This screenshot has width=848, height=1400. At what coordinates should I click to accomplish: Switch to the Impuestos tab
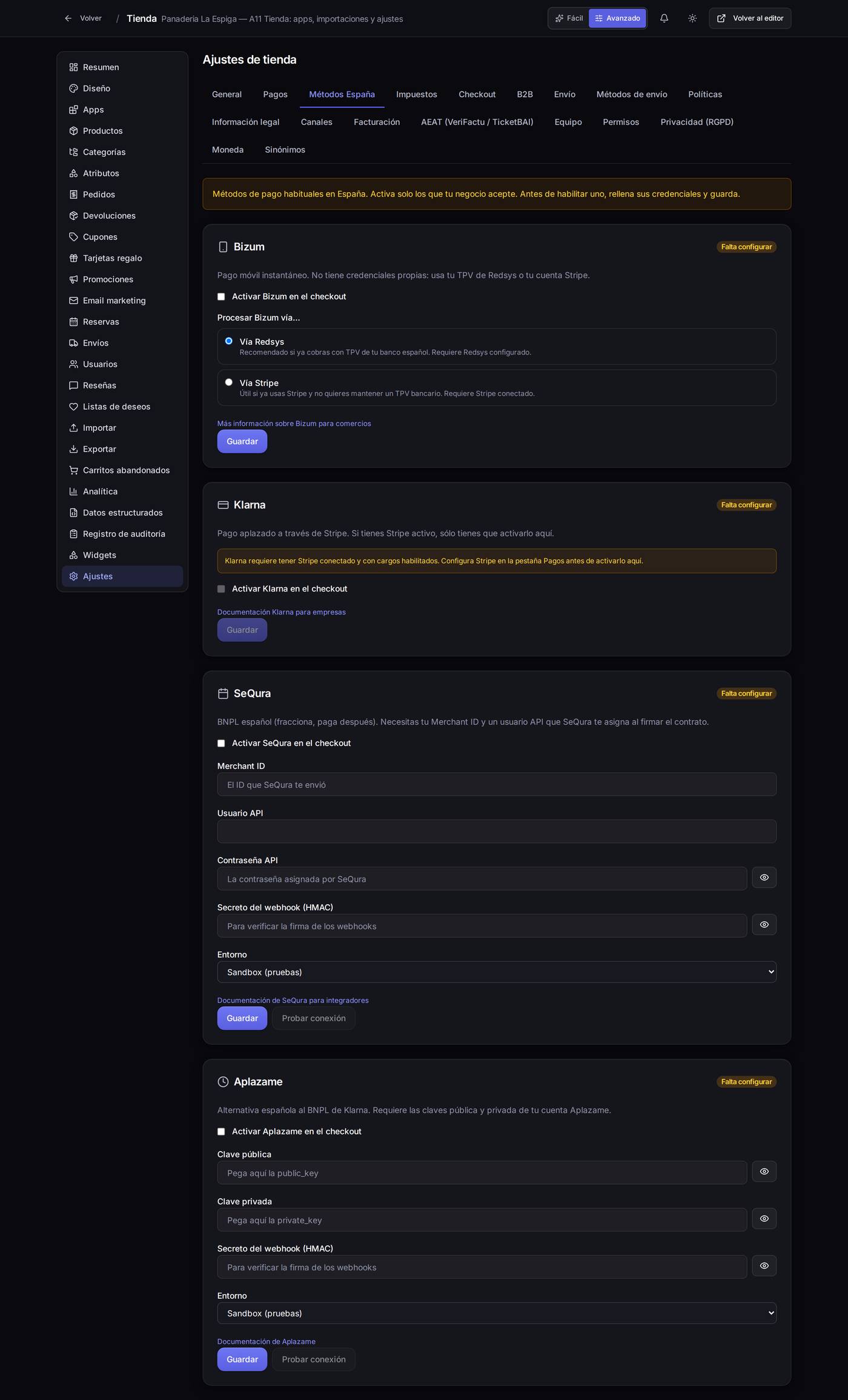coord(417,95)
